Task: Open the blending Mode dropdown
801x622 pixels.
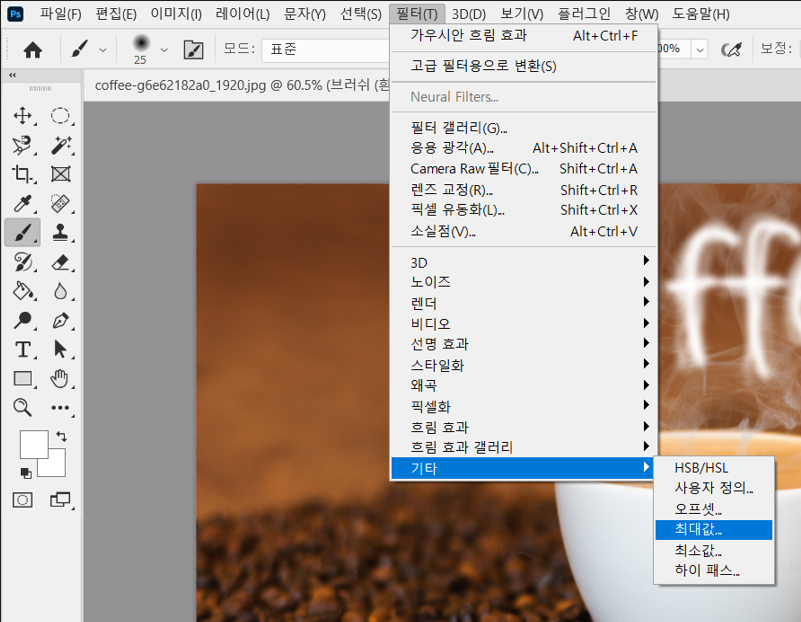Action: point(326,50)
